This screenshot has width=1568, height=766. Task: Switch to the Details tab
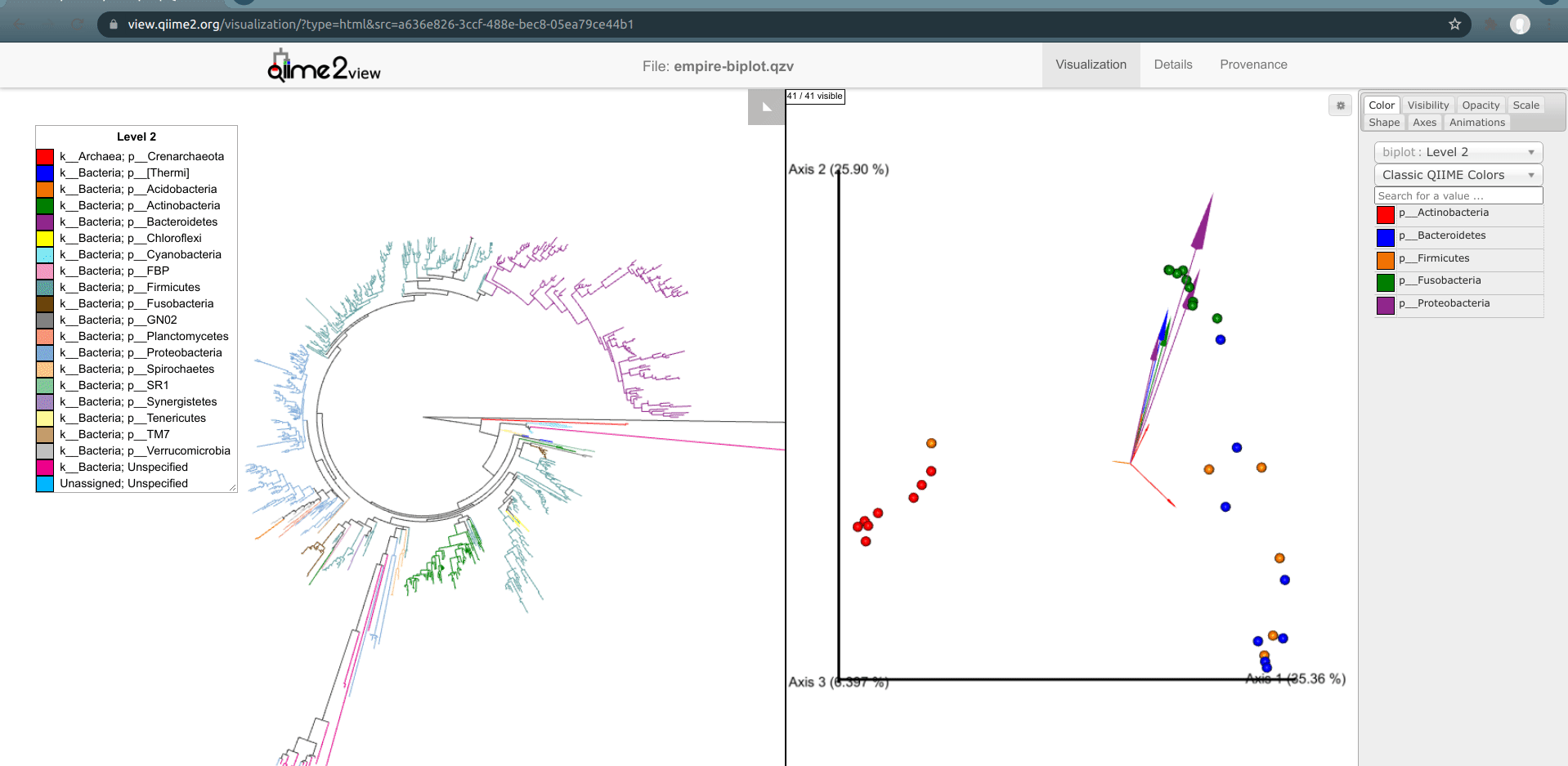pos(1172,65)
